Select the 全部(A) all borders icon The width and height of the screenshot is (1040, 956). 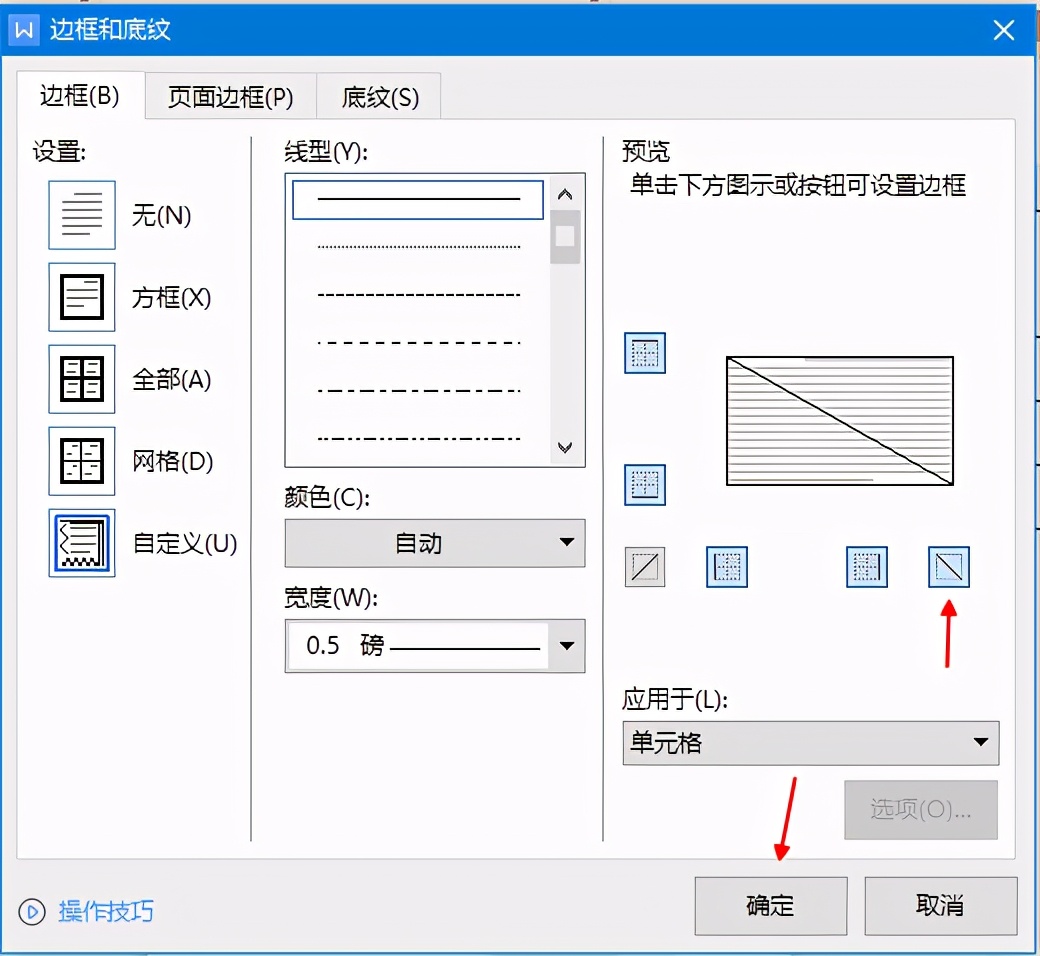point(81,379)
